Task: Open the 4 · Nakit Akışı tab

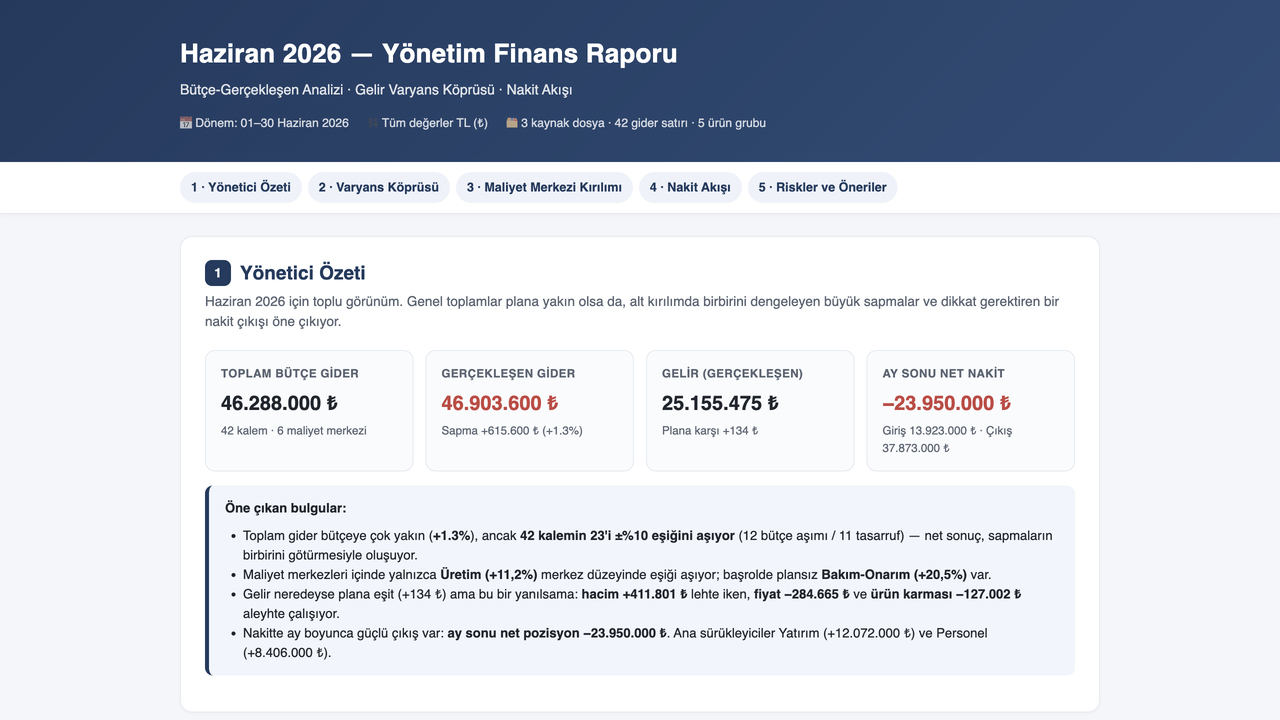Action: click(690, 187)
